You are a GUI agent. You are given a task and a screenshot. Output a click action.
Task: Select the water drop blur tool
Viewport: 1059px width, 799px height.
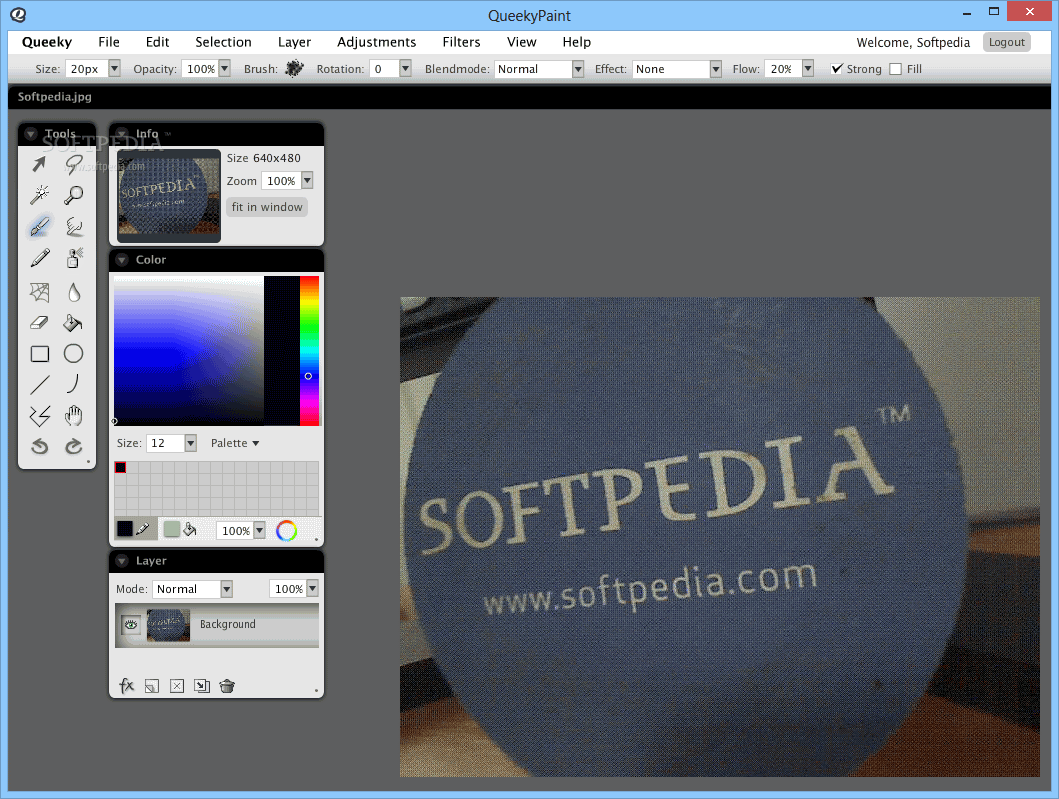(74, 292)
